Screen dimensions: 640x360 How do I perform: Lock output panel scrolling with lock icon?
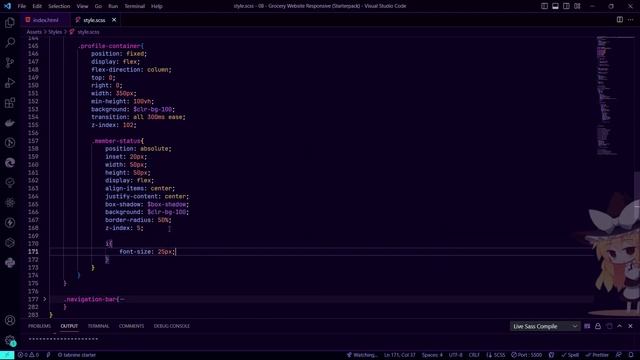point(598,326)
